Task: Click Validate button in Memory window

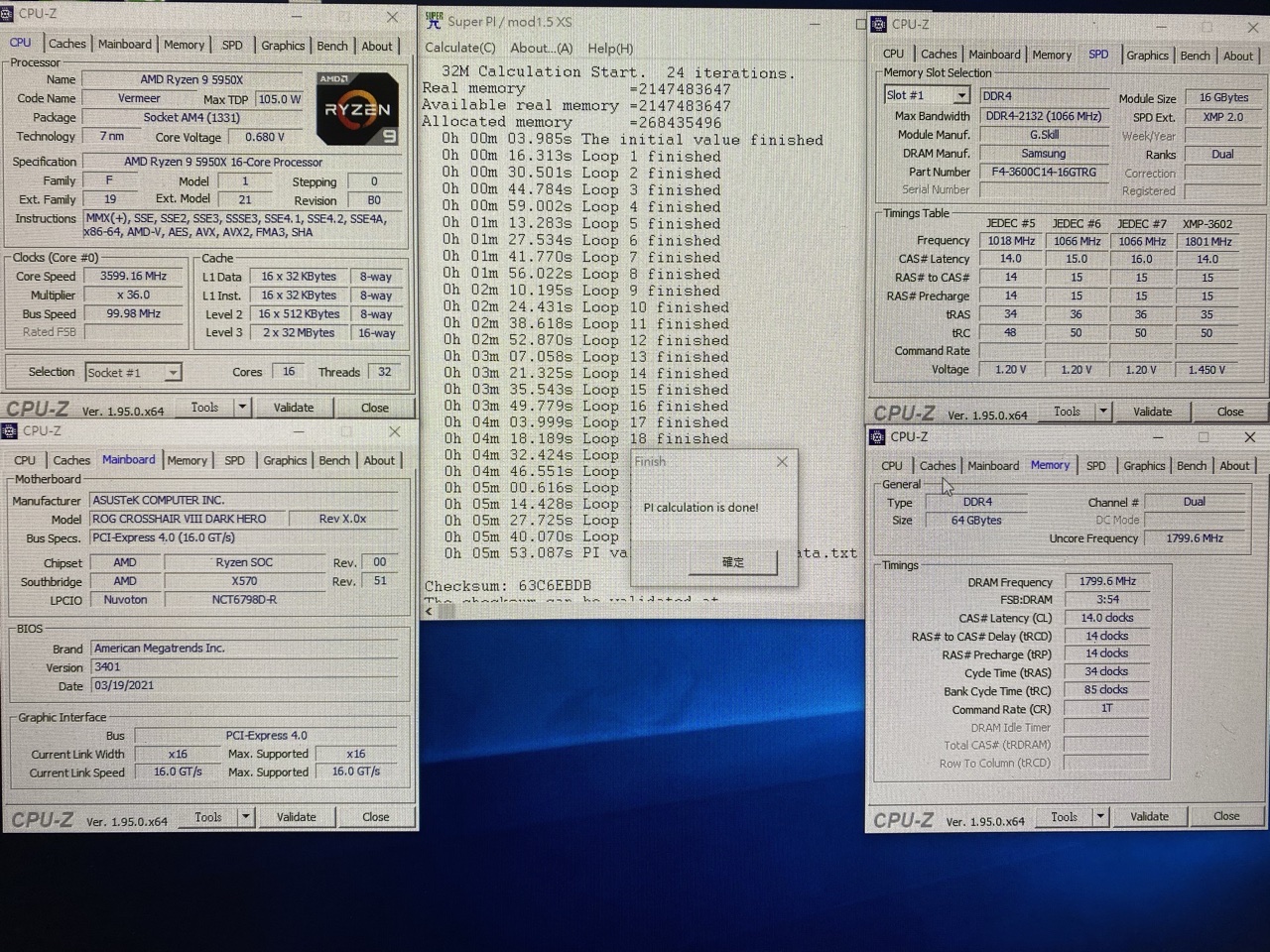Action: click(x=1149, y=817)
